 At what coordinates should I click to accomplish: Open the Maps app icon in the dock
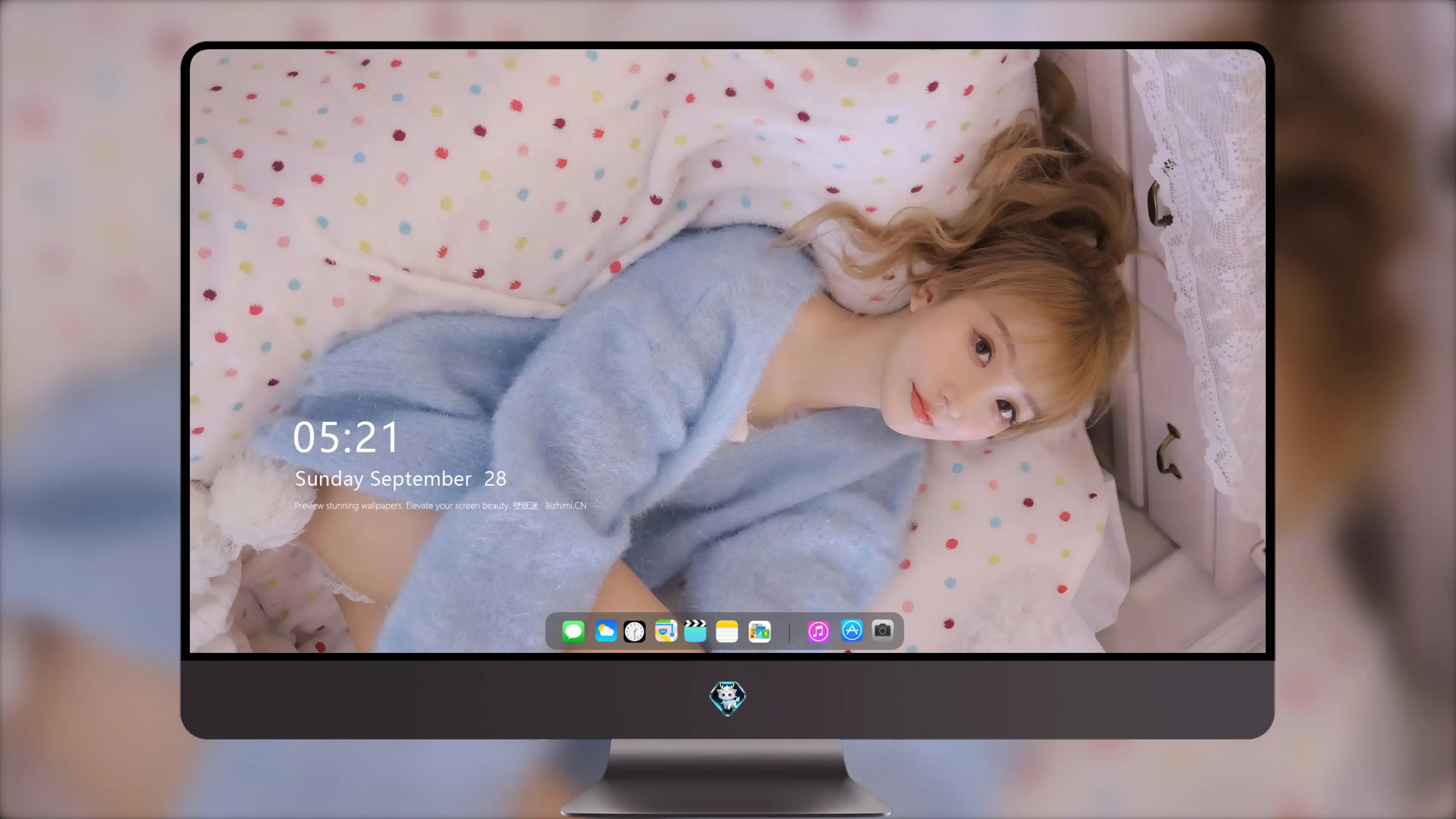pyautogui.click(x=666, y=631)
